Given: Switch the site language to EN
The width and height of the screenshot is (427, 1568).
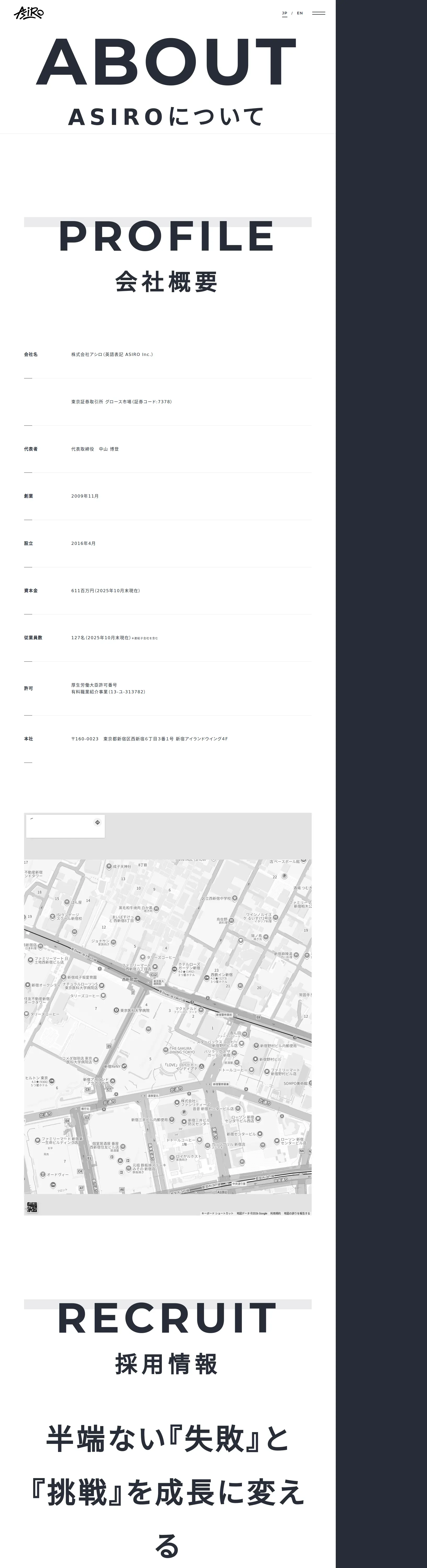Looking at the screenshot, I should click(x=300, y=13).
